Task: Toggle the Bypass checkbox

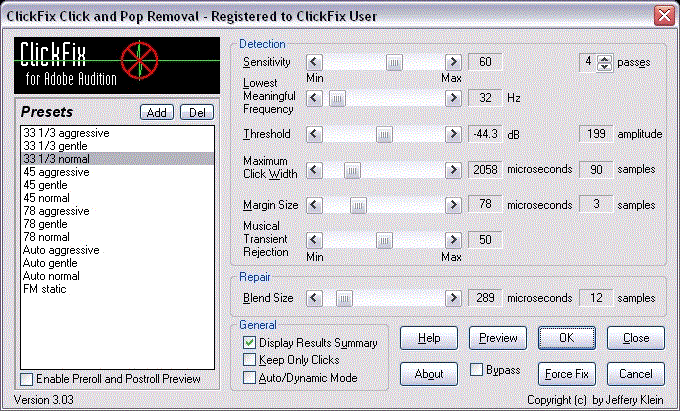Action: pyautogui.click(x=477, y=370)
